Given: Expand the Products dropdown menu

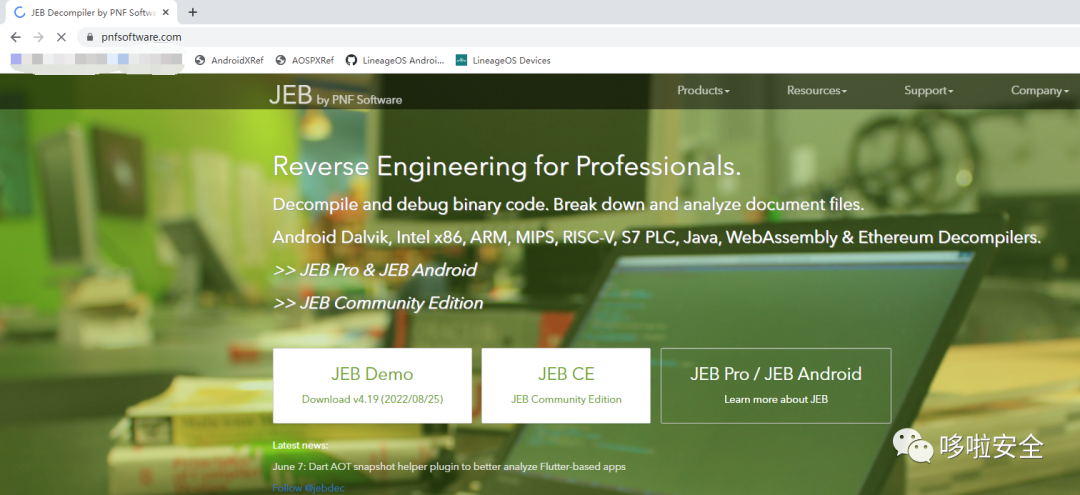Looking at the screenshot, I should 703,91.
